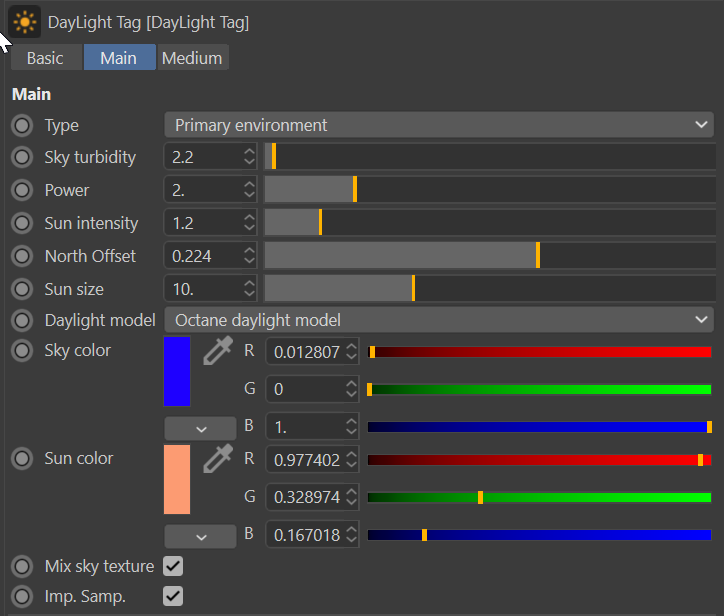Click the keyframe dot beside Sky turbidity
724x616 pixels.
coord(22,158)
